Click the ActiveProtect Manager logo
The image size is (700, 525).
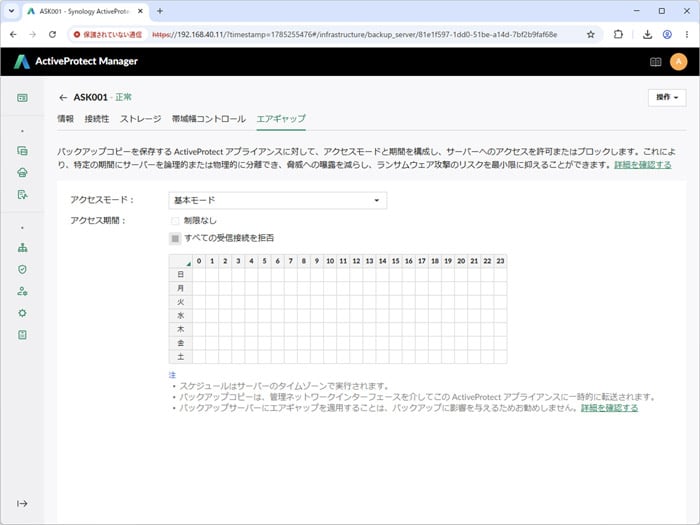click(76, 61)
